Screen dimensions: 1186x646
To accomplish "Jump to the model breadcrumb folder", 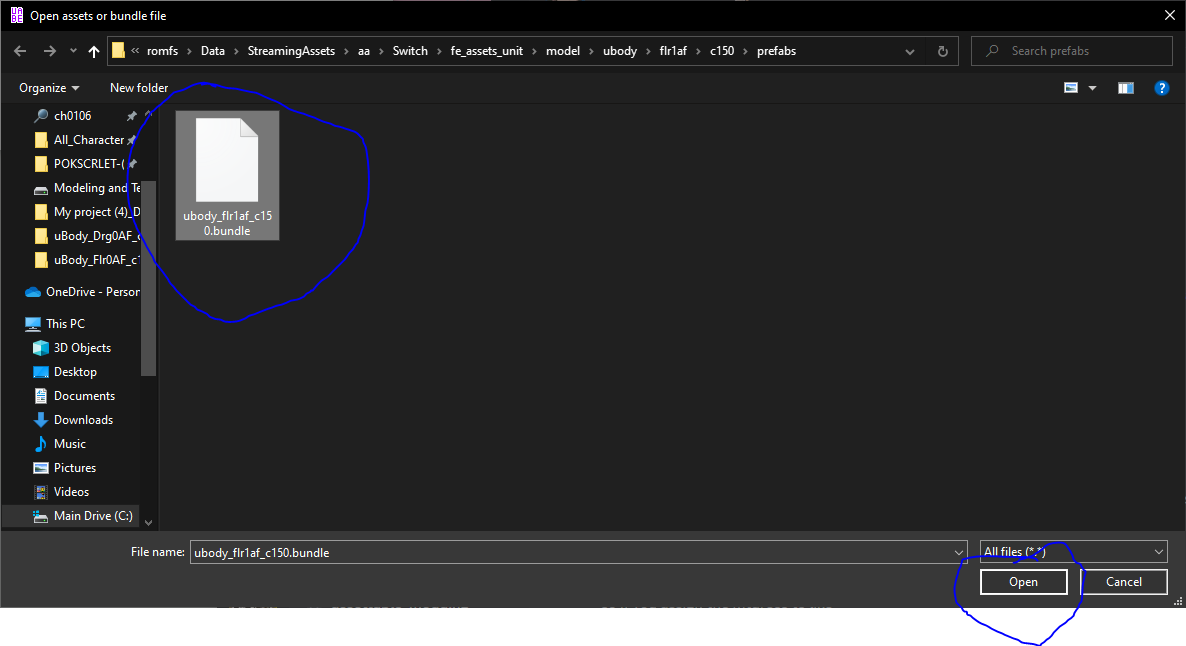I will click(563, 51).
